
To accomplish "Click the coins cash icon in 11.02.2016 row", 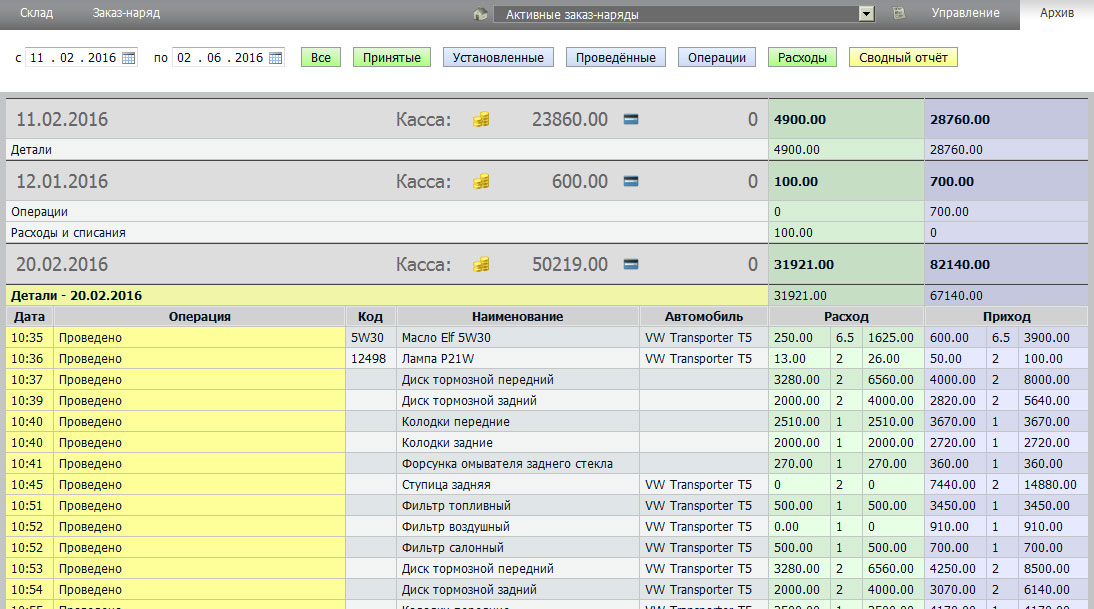I will pos(481,119).
